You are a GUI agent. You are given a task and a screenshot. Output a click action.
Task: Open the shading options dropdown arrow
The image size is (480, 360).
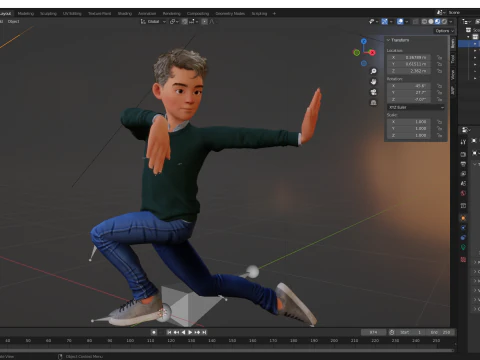tap(451, 21)
